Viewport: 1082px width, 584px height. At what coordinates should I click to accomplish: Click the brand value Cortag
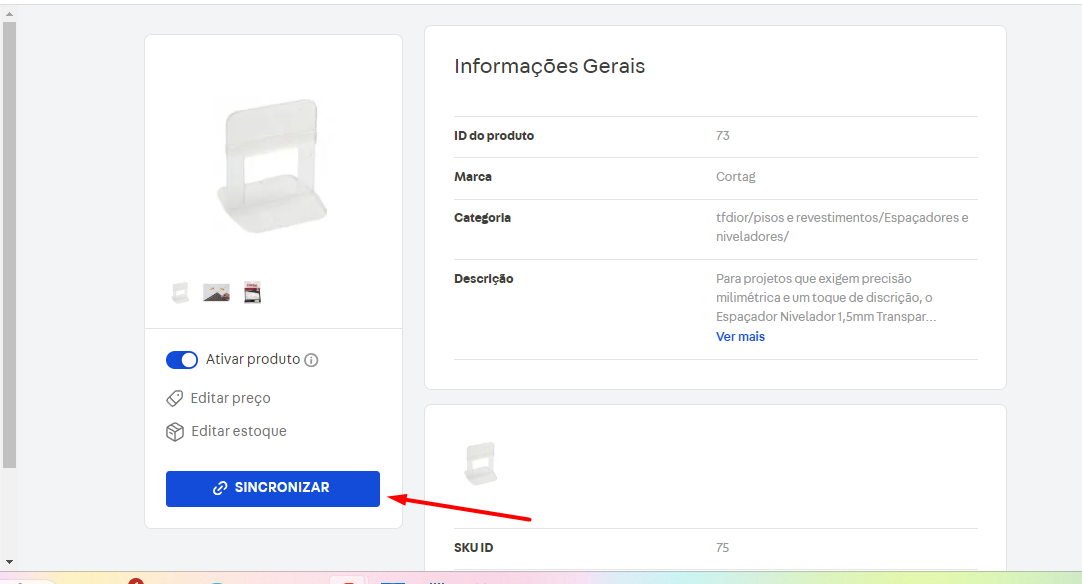coord(736,177)
